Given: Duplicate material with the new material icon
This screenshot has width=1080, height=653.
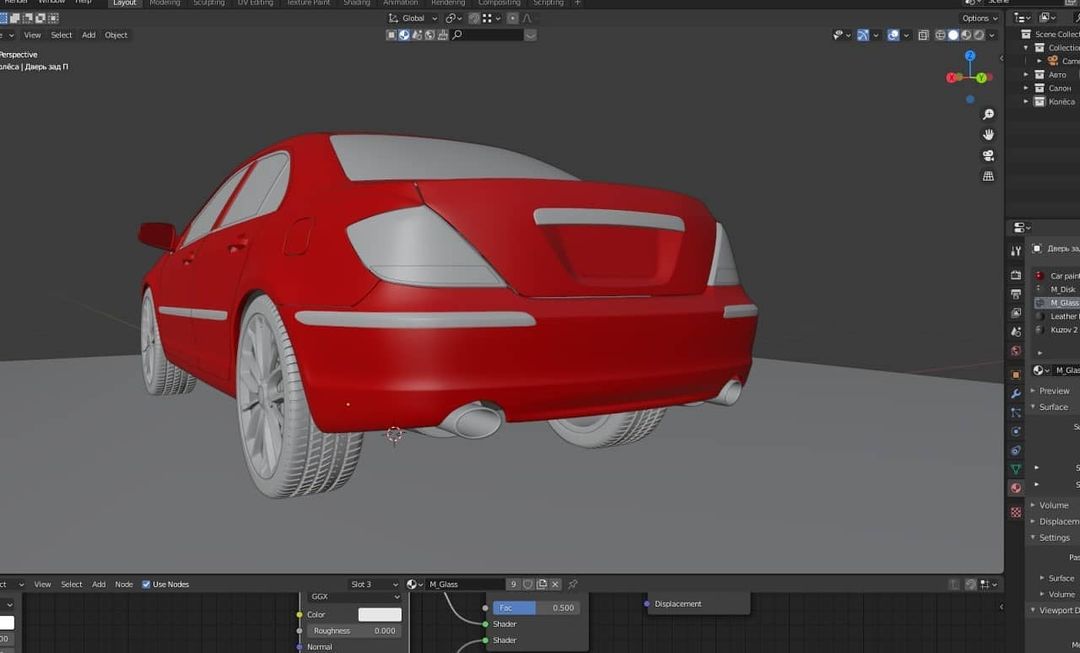Looking at the screenshot, I should (541, 584).
